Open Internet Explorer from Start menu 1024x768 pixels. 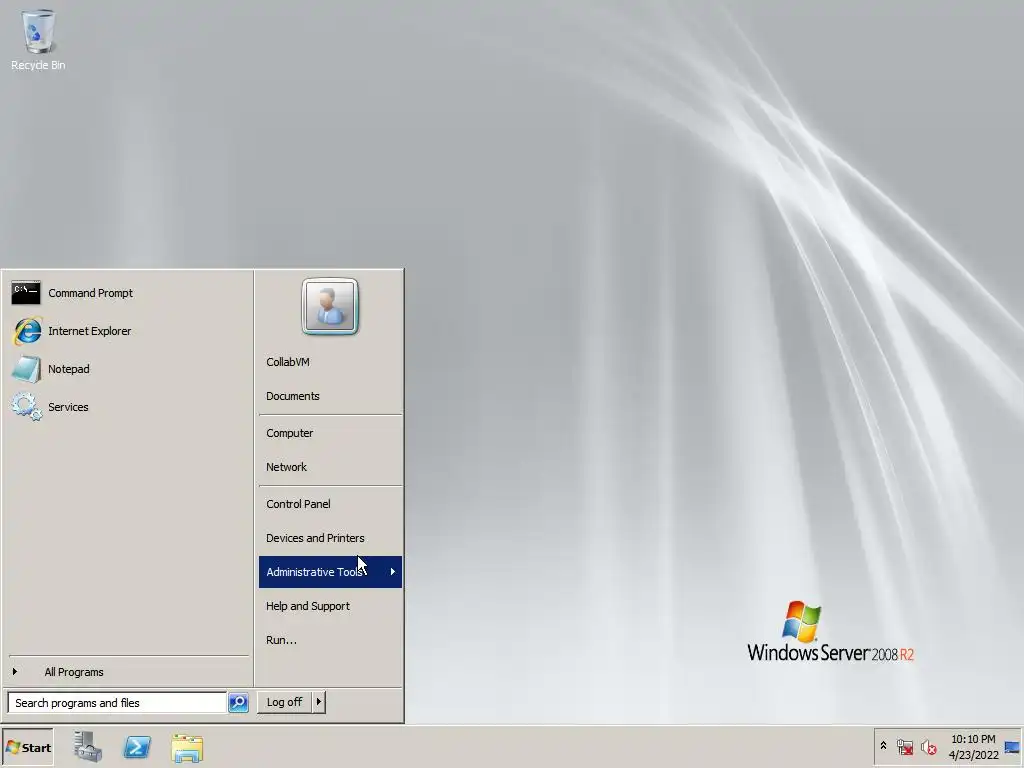pyautogui.click(x=128, y=331)
